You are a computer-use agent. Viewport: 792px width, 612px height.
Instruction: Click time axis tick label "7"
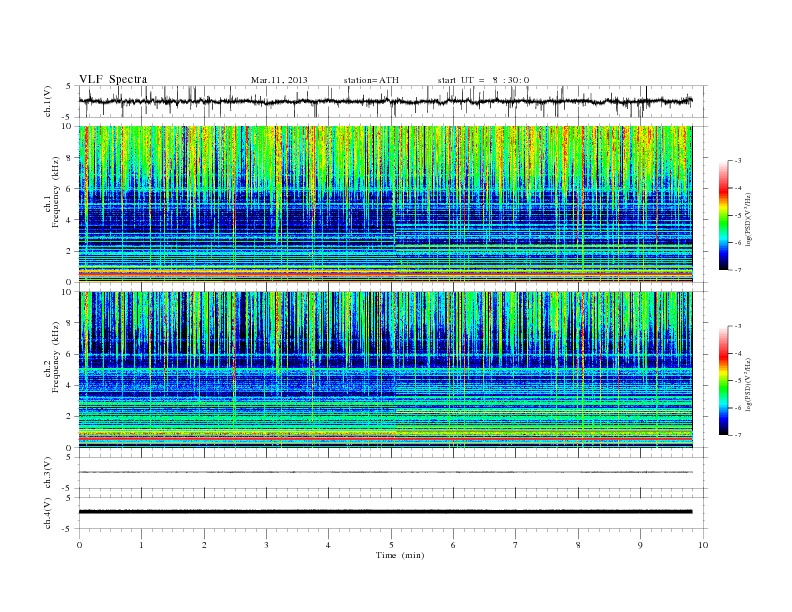516,545
